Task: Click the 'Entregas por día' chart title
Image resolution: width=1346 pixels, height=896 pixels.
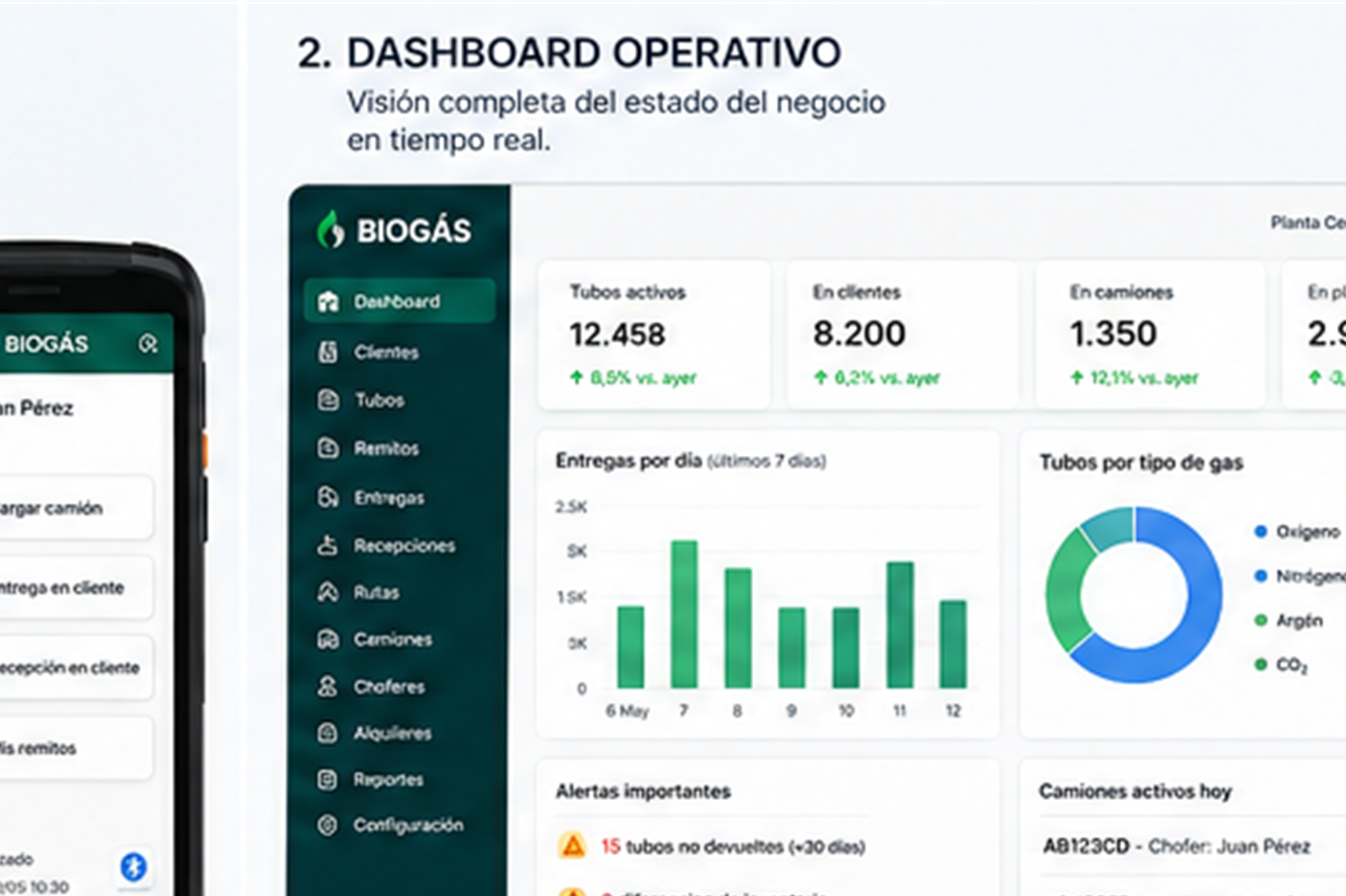Action: [x=691, y=460]
